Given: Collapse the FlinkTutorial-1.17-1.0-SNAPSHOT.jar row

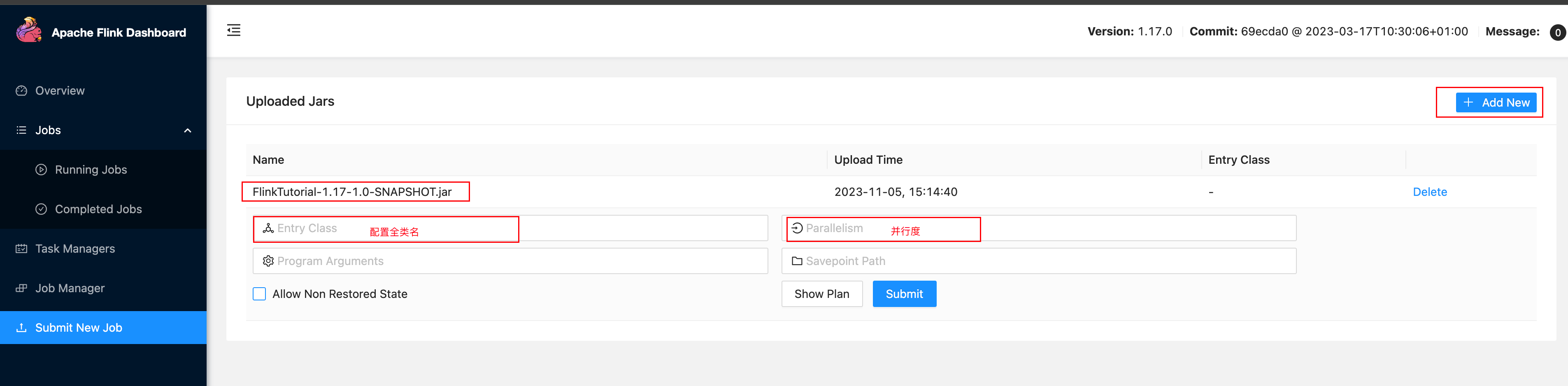Looking at the screenshot, I should [352, 193].
